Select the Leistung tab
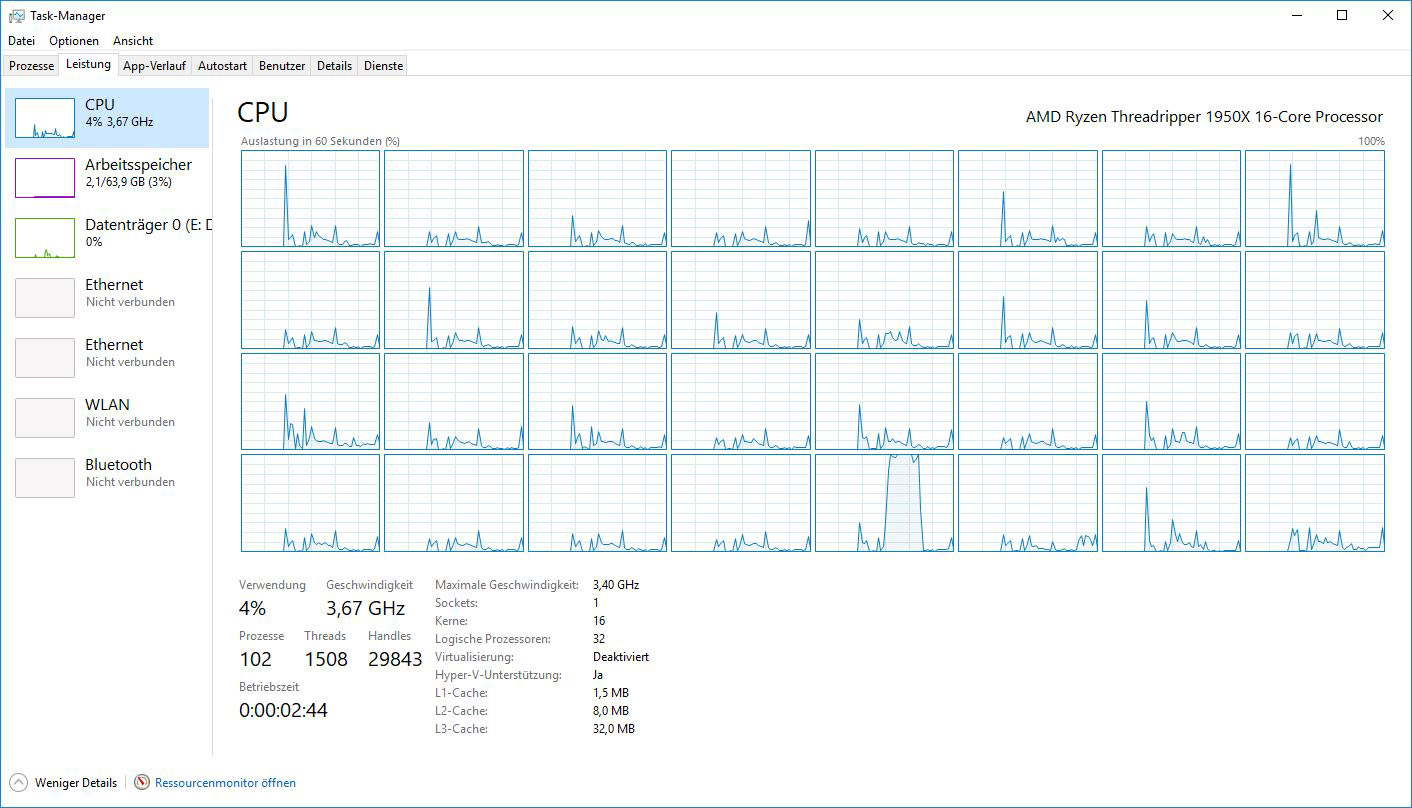The width and height of the screenshot is (1412, 808). point(88,64)
